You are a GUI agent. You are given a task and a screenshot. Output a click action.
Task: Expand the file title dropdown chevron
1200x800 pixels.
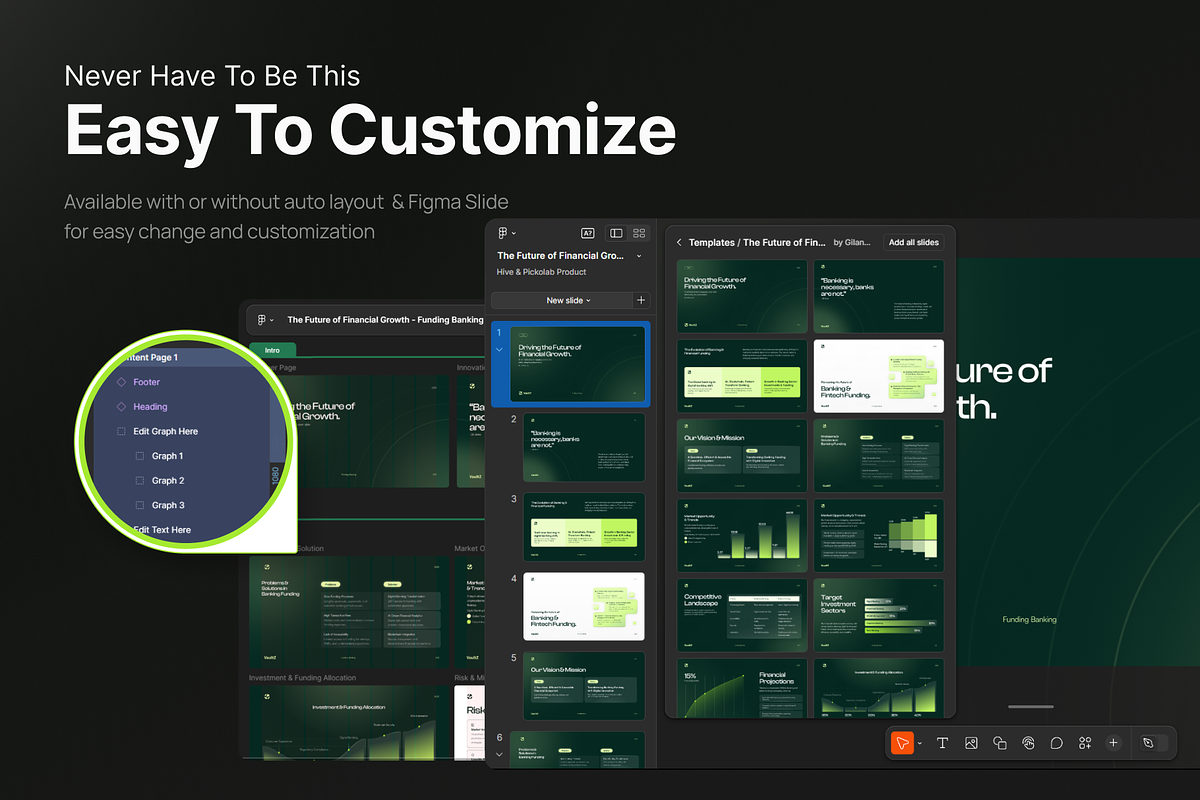click(x=639, y=256)
